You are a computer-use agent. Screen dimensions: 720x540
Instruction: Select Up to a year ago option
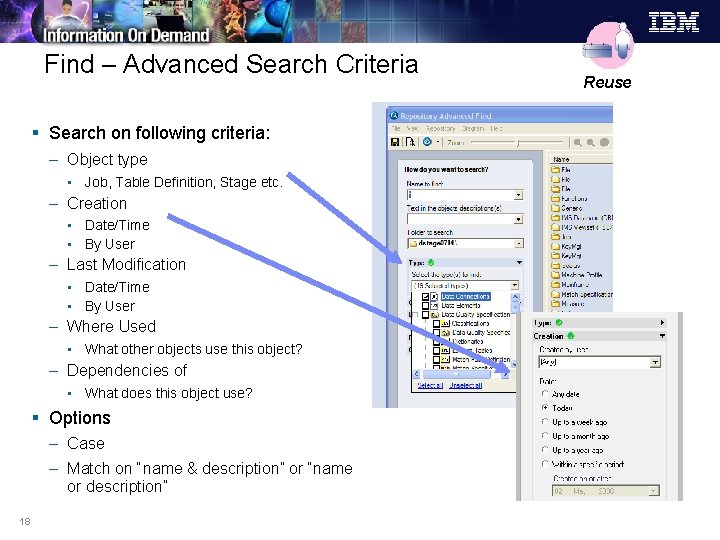[545, 450]
